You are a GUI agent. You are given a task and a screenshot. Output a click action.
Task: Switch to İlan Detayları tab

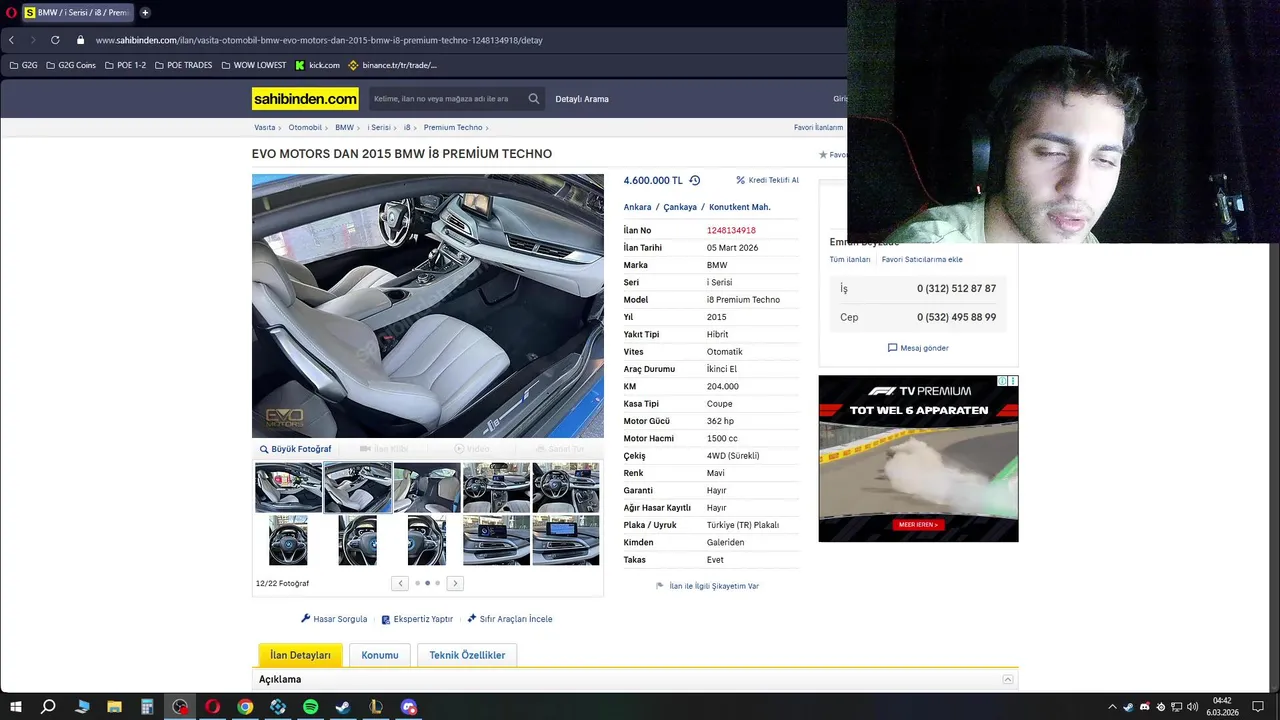pyautogui.click(x=300, y=655)
